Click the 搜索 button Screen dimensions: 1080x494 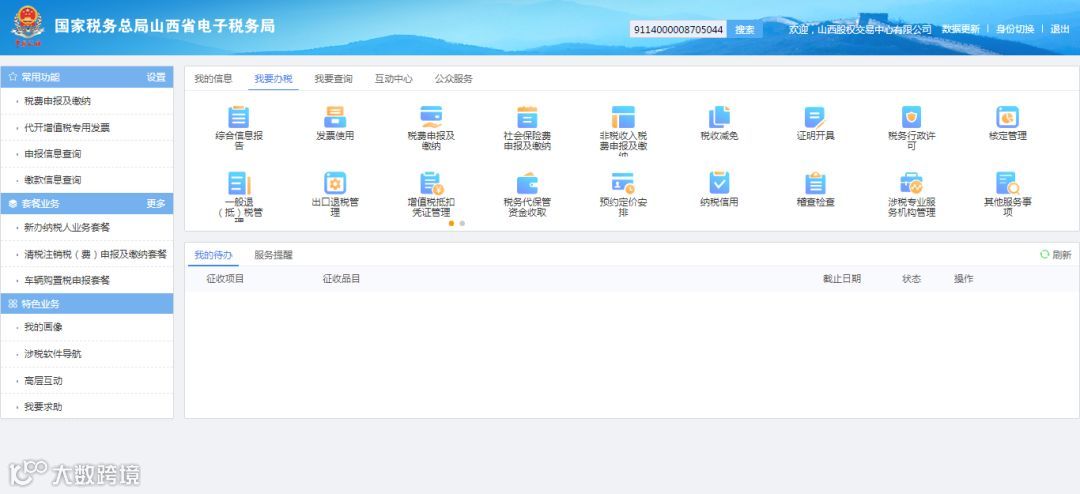(x=745, y=30)
